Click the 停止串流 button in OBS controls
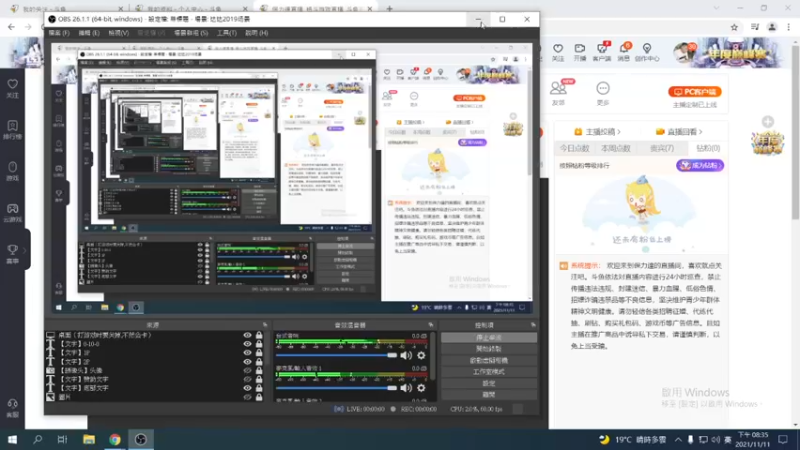The width and height of the screenshot is (800, 450). (x=489, y=337)
